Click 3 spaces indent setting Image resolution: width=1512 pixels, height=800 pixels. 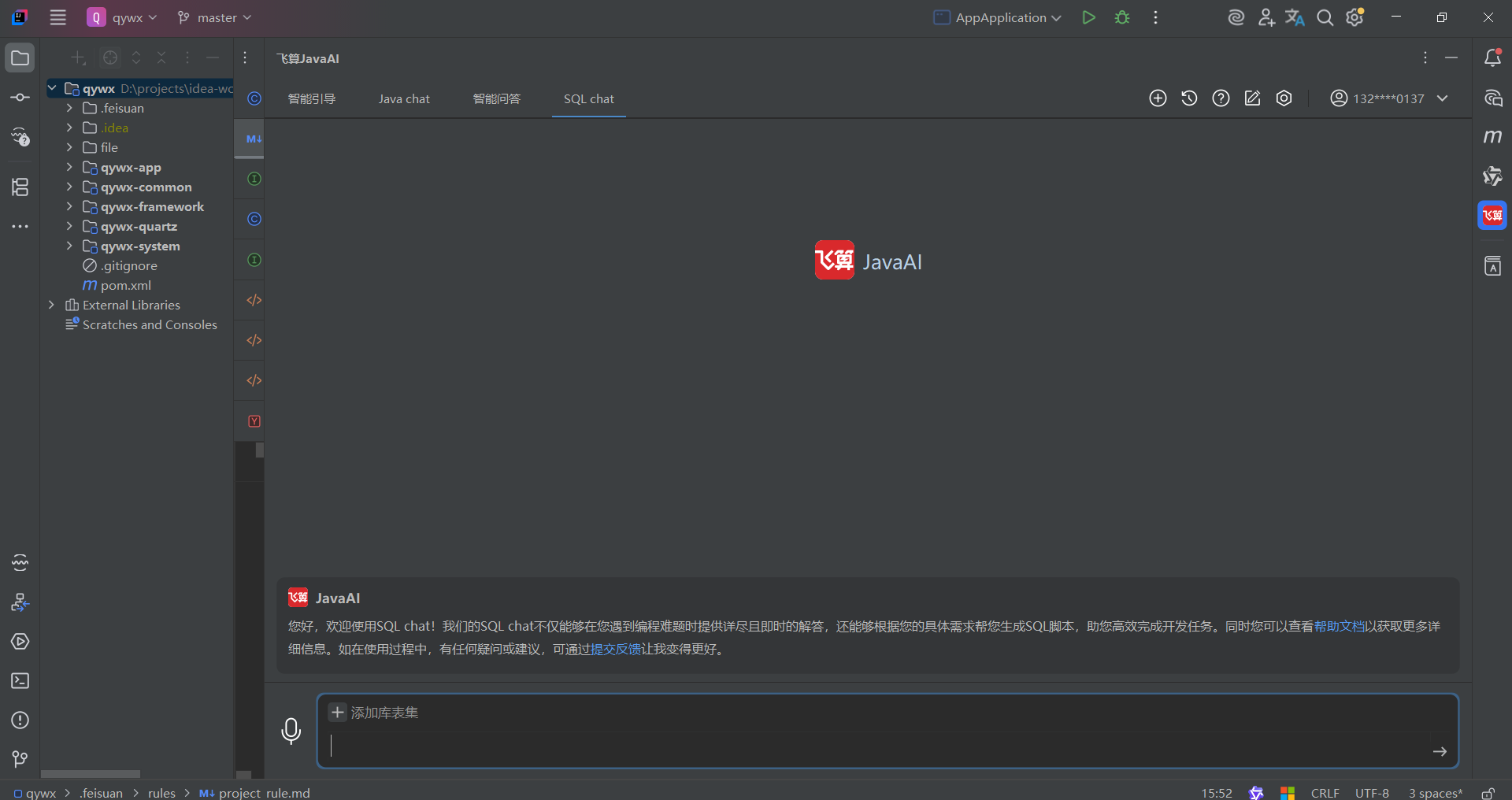(x=1436, y=793)
